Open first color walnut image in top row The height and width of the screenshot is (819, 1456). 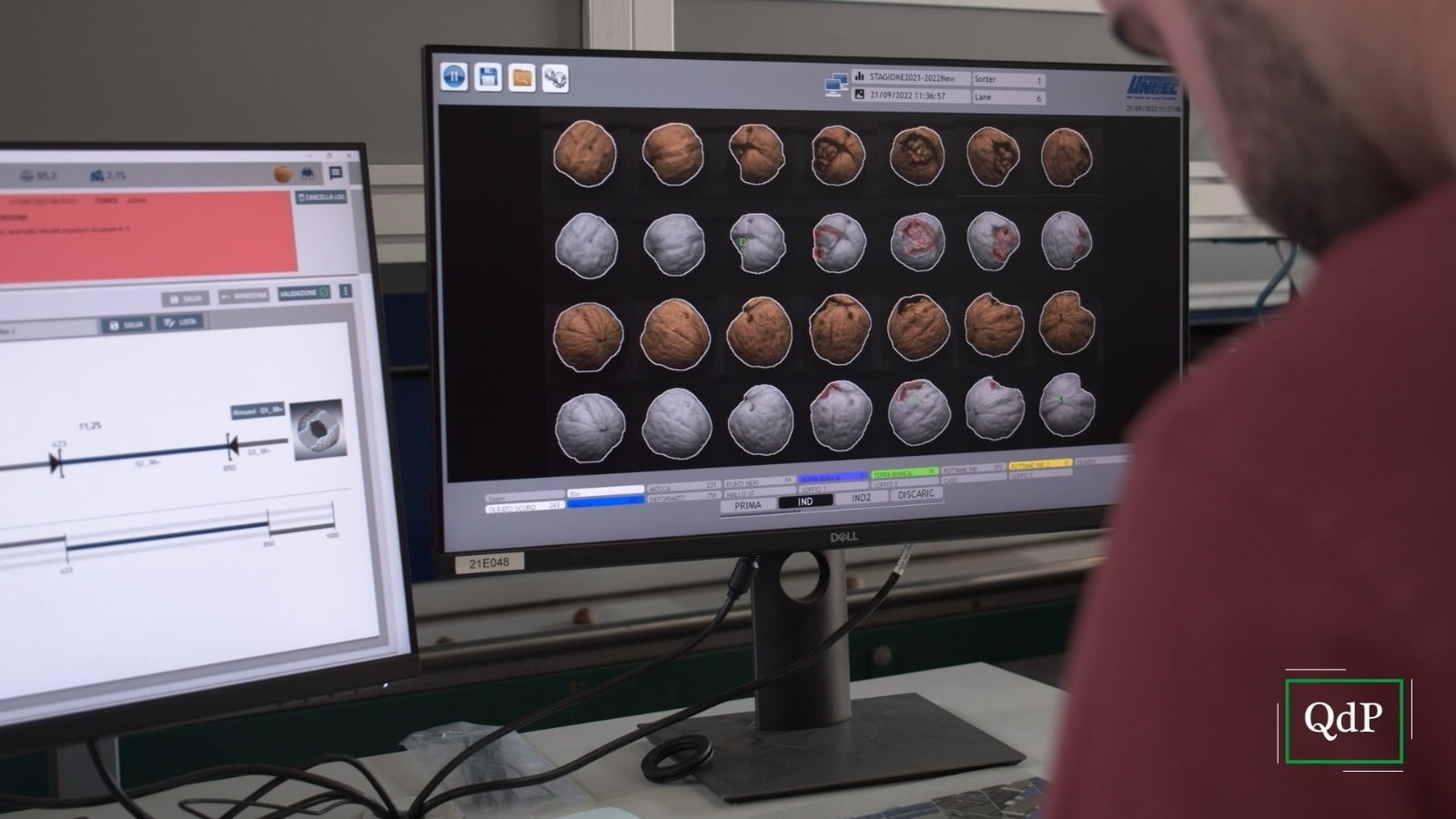point(585,154)
